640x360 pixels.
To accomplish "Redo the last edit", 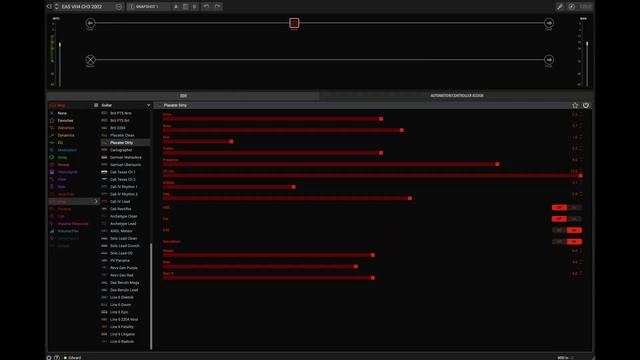I will click(218, 7).
